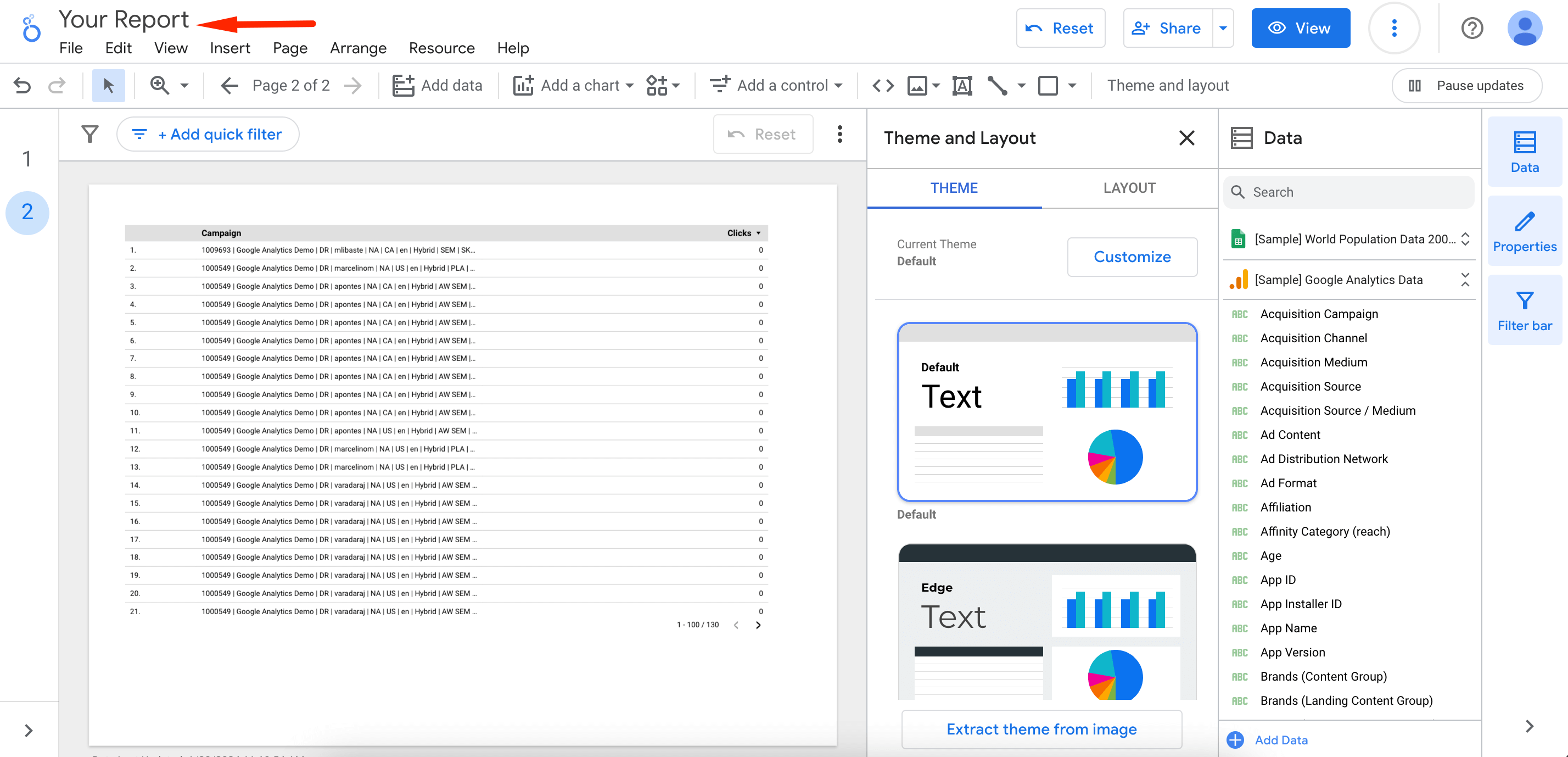The image size is (1568, 757).
Task: Open the Filter bar panel
Action: click(1524, 301)
